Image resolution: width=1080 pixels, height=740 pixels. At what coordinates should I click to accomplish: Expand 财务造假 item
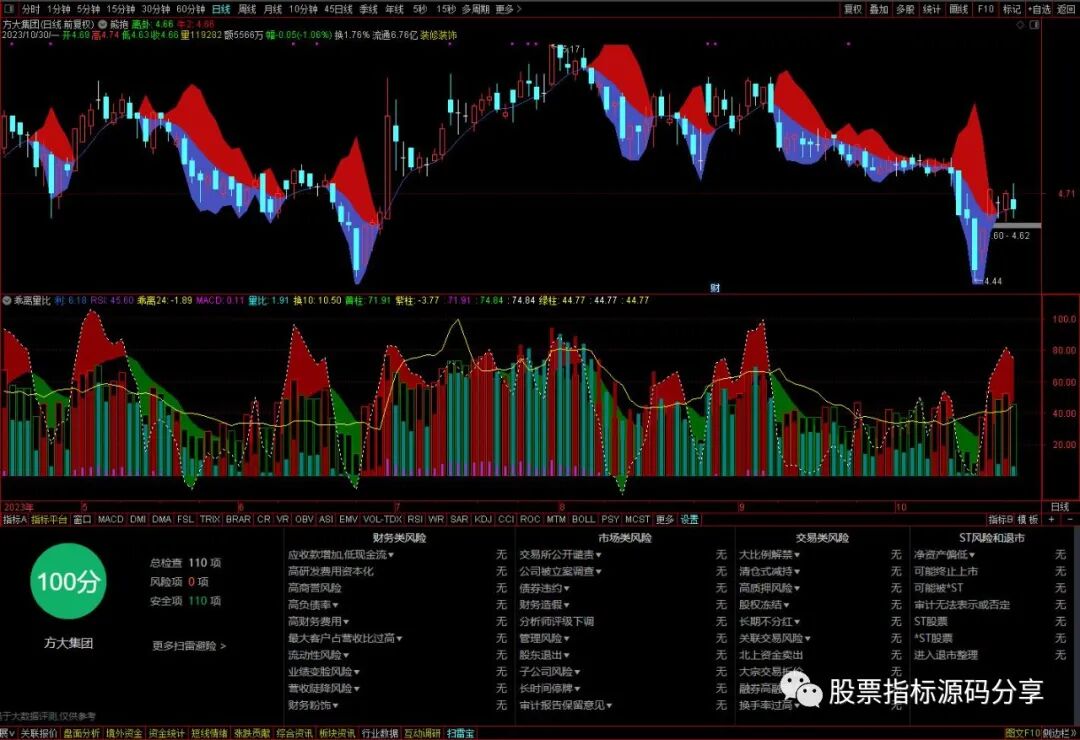(x=544, y=604)
